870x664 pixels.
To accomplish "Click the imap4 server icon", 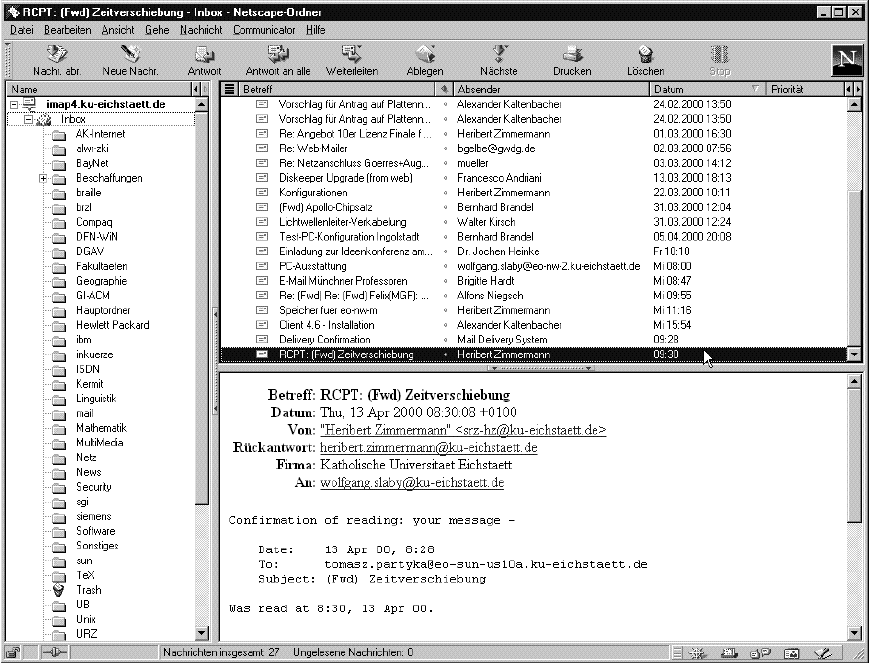I will coord(29,104).
